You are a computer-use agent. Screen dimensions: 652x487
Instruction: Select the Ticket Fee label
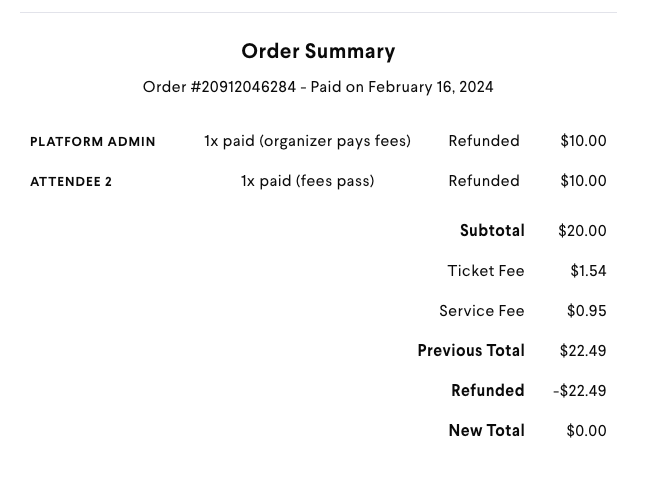click(486, 271)
